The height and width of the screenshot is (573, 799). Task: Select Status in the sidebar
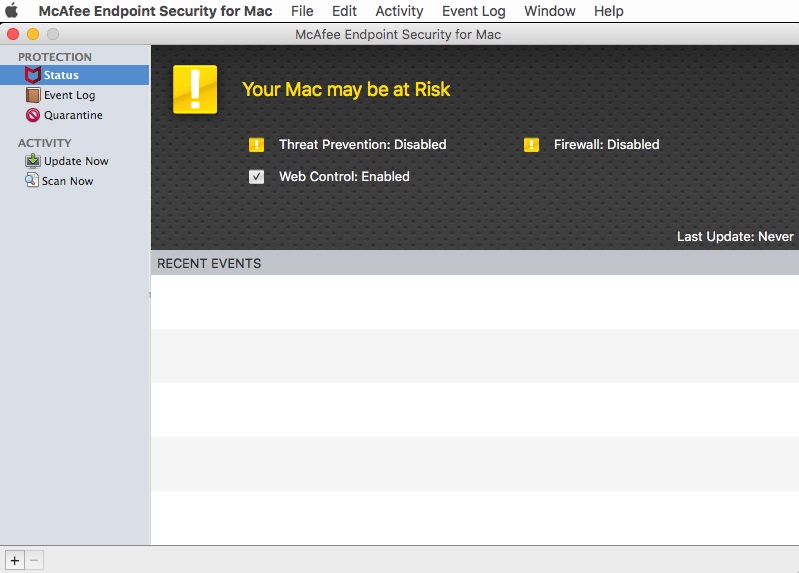[74, 75]
